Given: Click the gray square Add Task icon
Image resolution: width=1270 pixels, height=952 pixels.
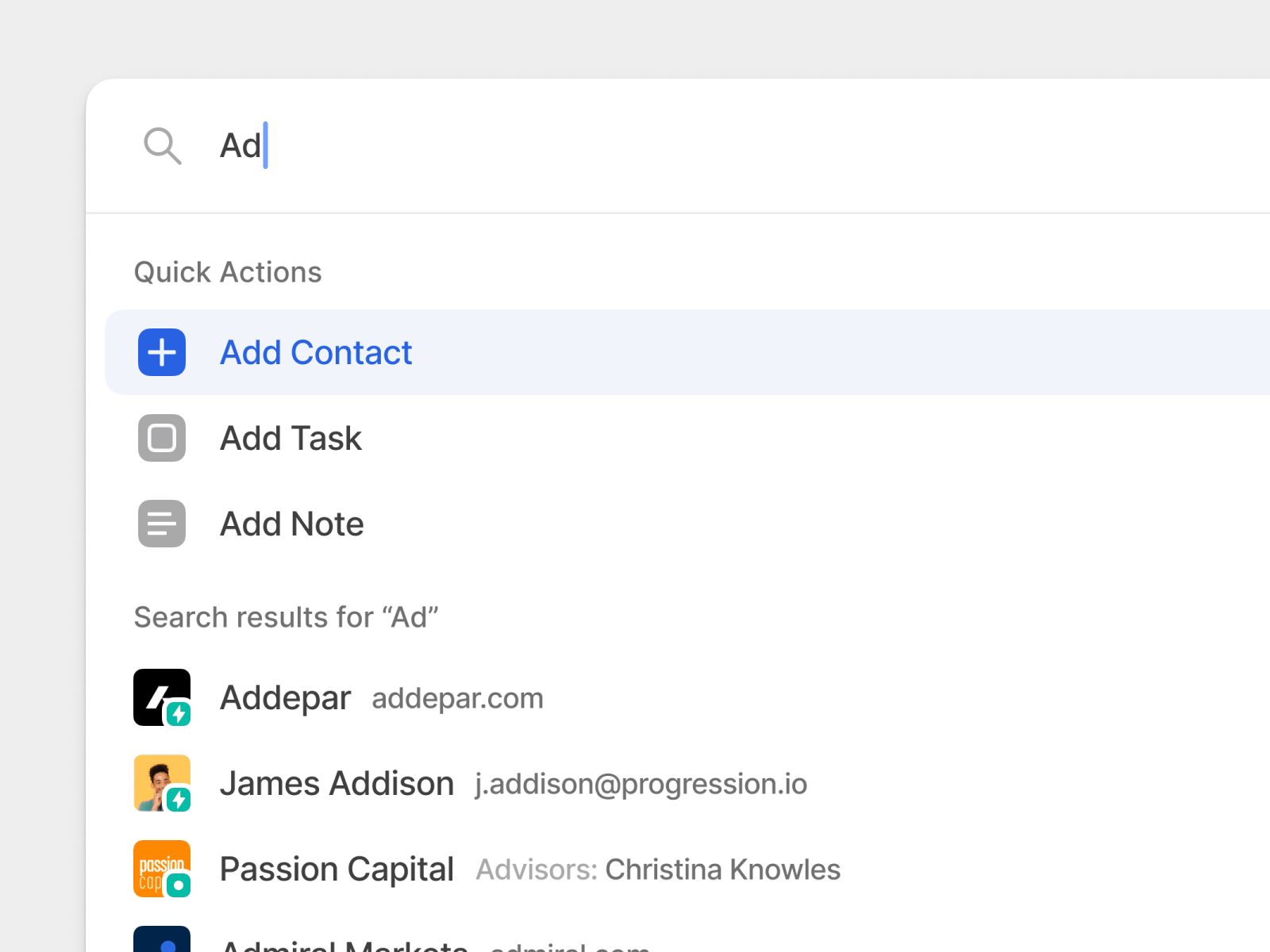Looking at the screenshot, I should click(162, 438).
